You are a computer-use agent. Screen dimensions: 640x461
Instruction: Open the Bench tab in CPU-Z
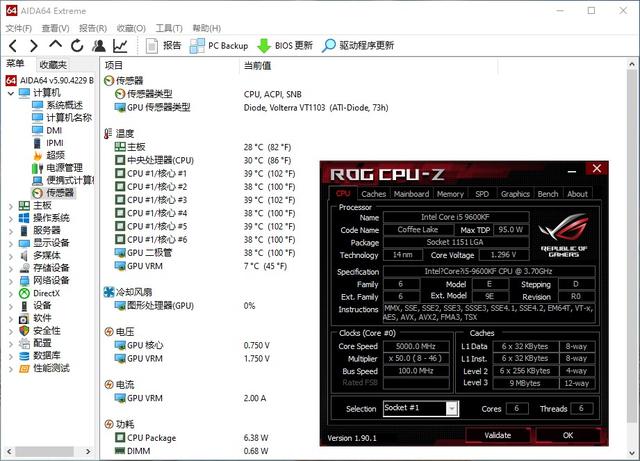[548, 194]
